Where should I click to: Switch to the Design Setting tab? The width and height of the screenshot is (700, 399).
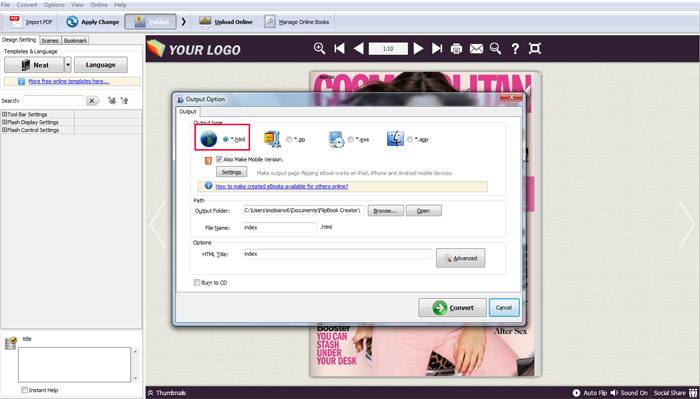tap(19, 40)
